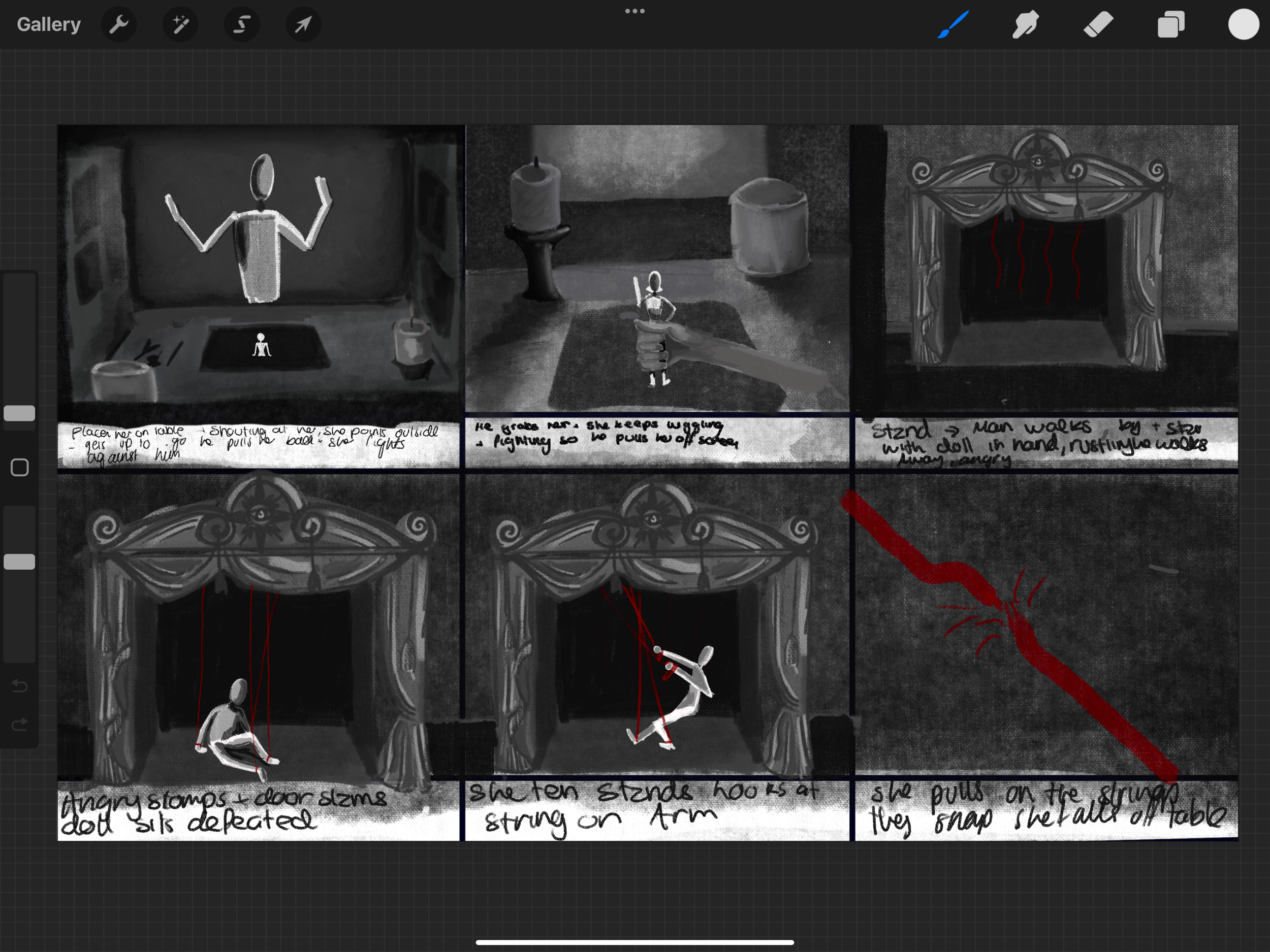Tap the hand grabbing doll panel
Image resolution: width=1270 pixels, height=952 pixels.
pyautogui.click(x=657, y=270)
